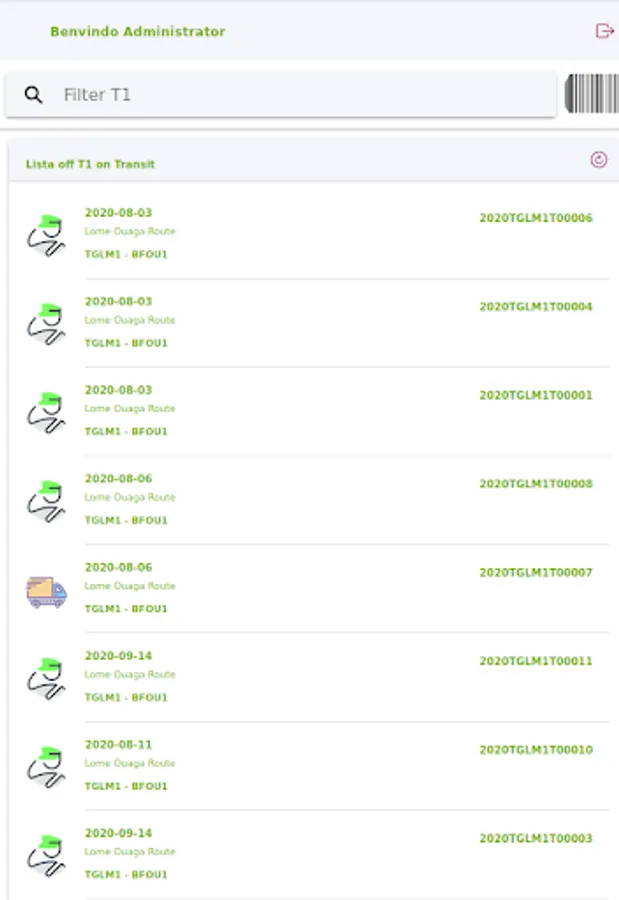Refresh the T1 on Transit list
This screenshot has width=619, height=900.
pyautogui.click(x=598, y=160)
